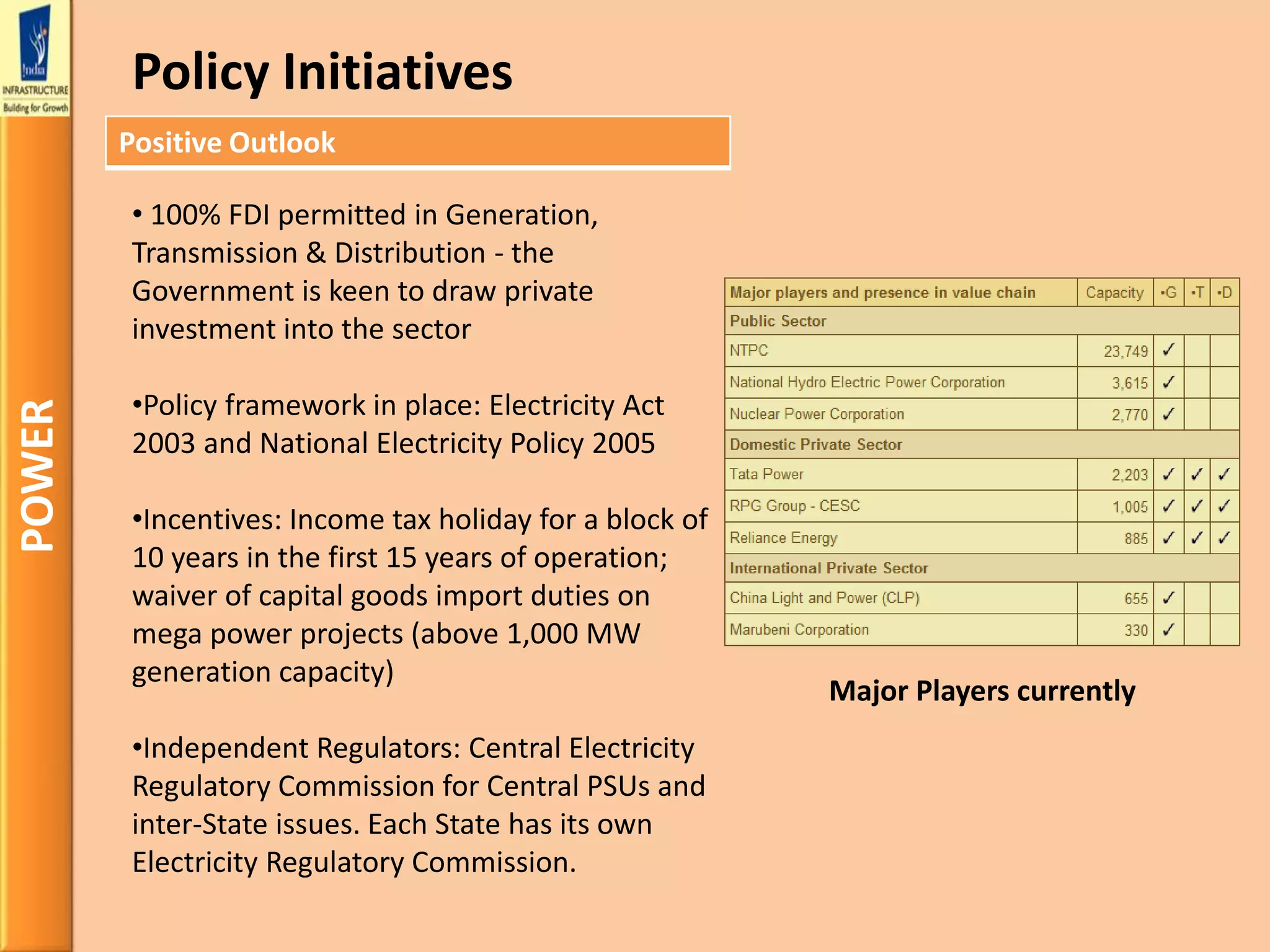The image size is (1270, 952).
Task: Click RPG Group's T column checkmark
Action: (1197, 506)
